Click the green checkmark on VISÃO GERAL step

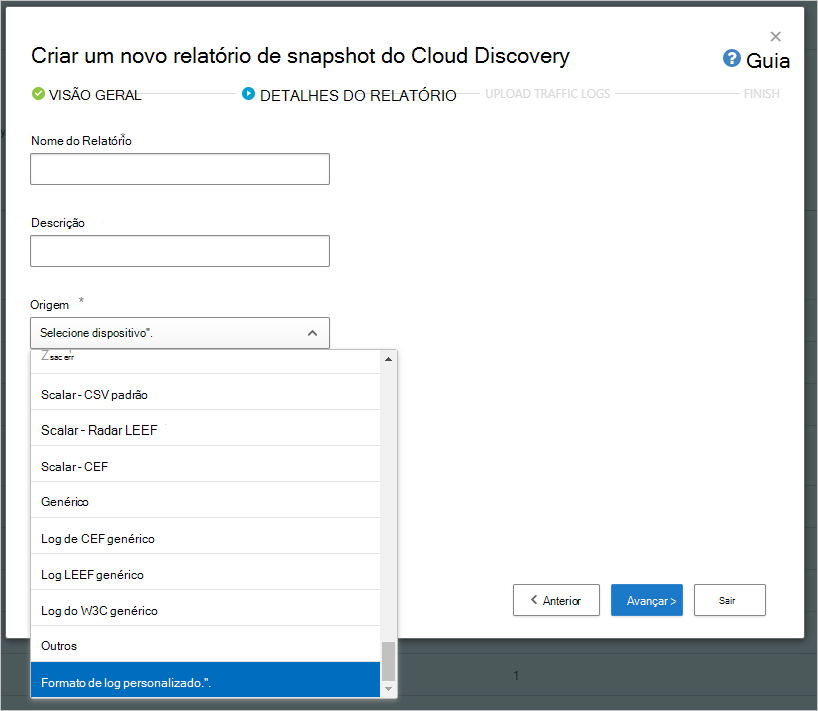(x=37, y=94)
